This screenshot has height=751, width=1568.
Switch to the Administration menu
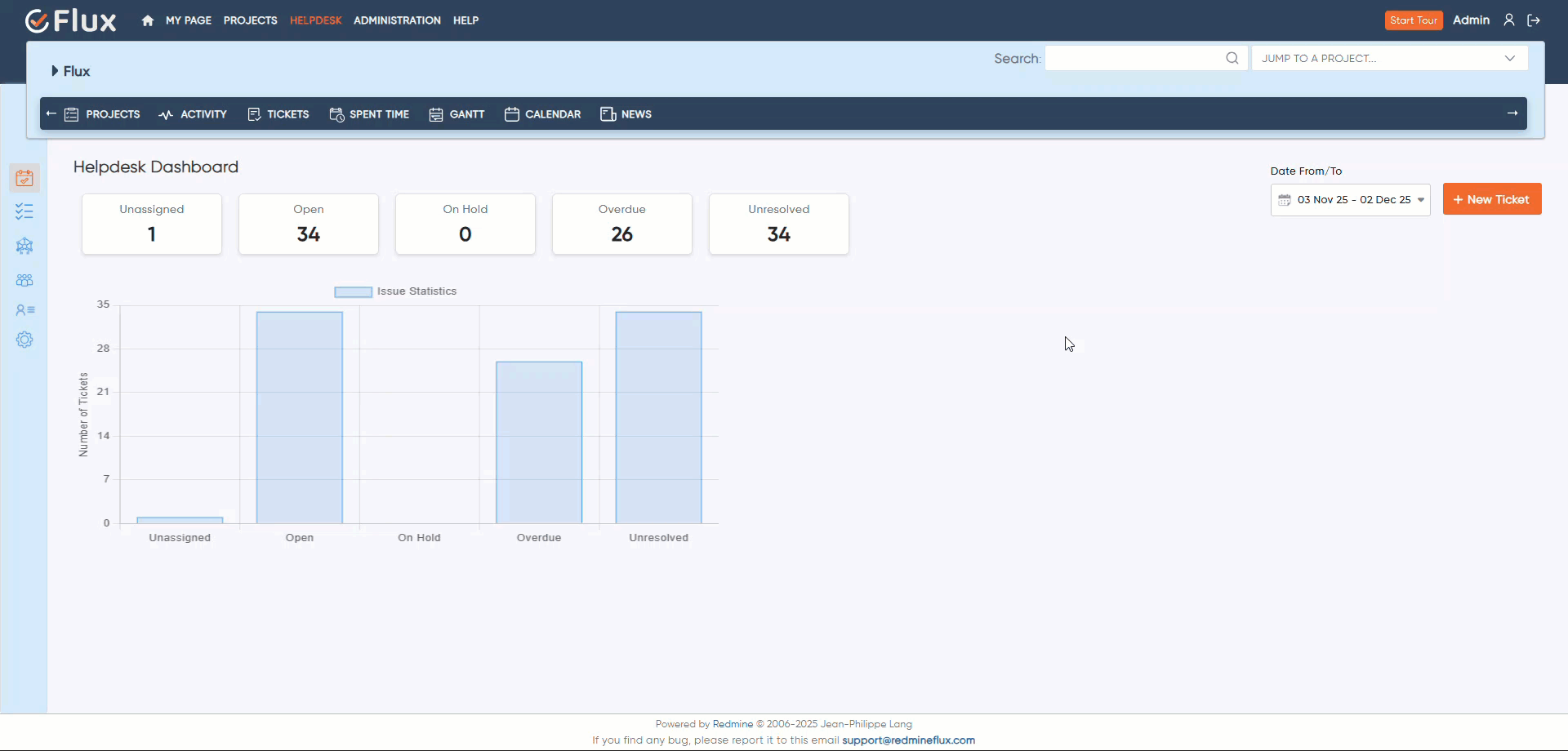pos(397,20)
